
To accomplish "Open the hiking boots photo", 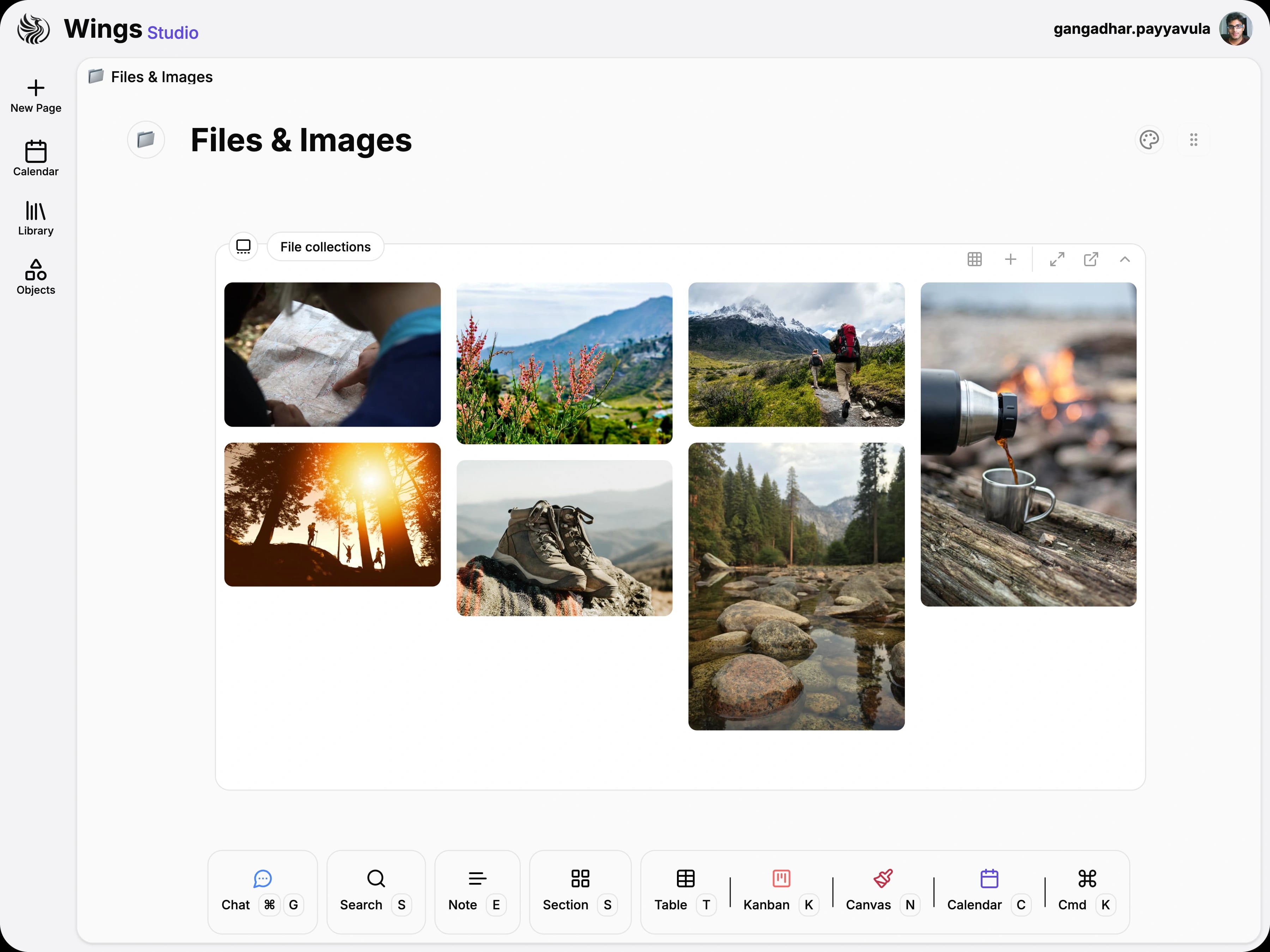I will pyautogui.click(x=564, y=538).
